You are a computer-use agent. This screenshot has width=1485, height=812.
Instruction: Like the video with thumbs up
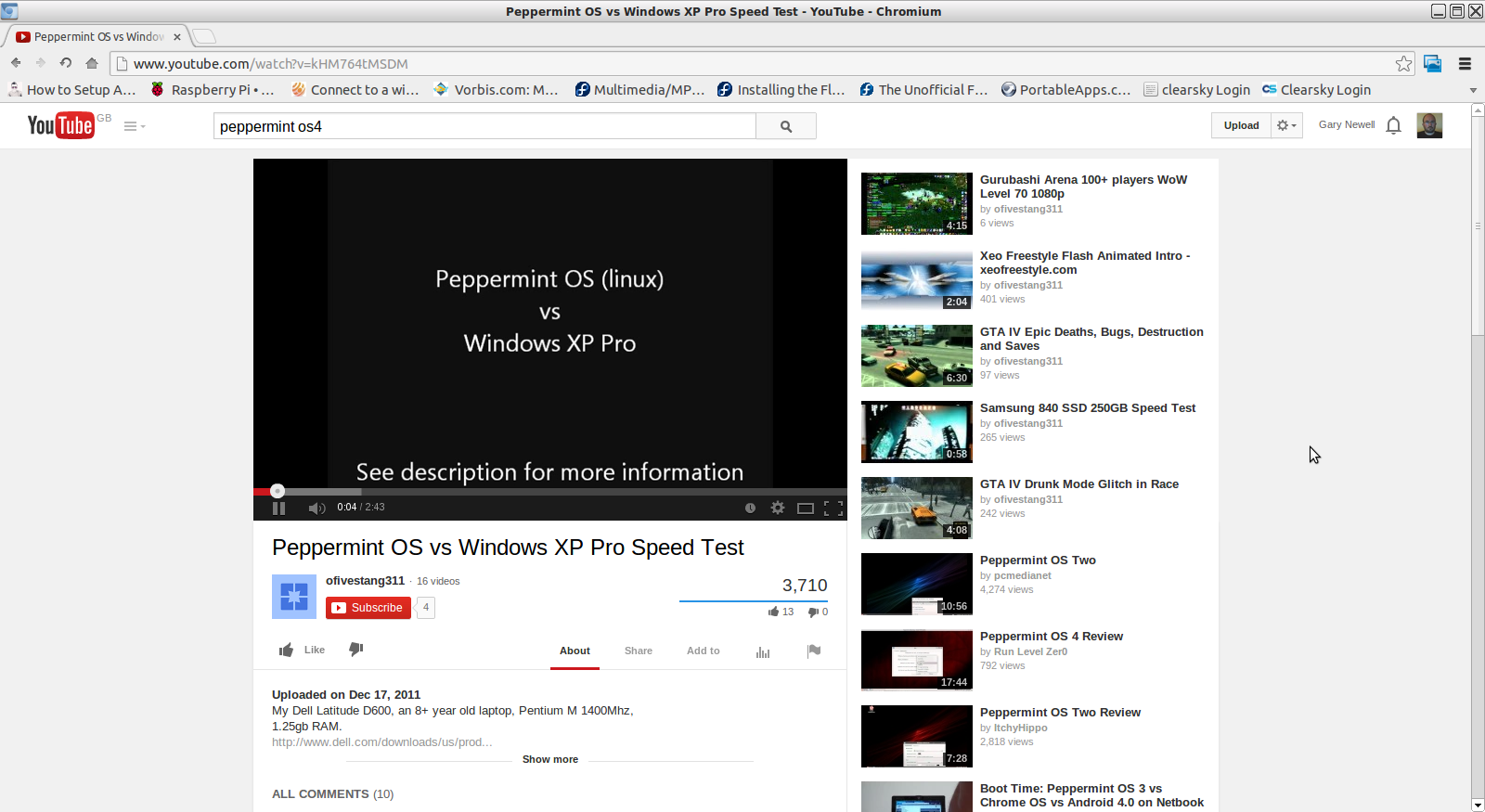(x=287, y=650)
